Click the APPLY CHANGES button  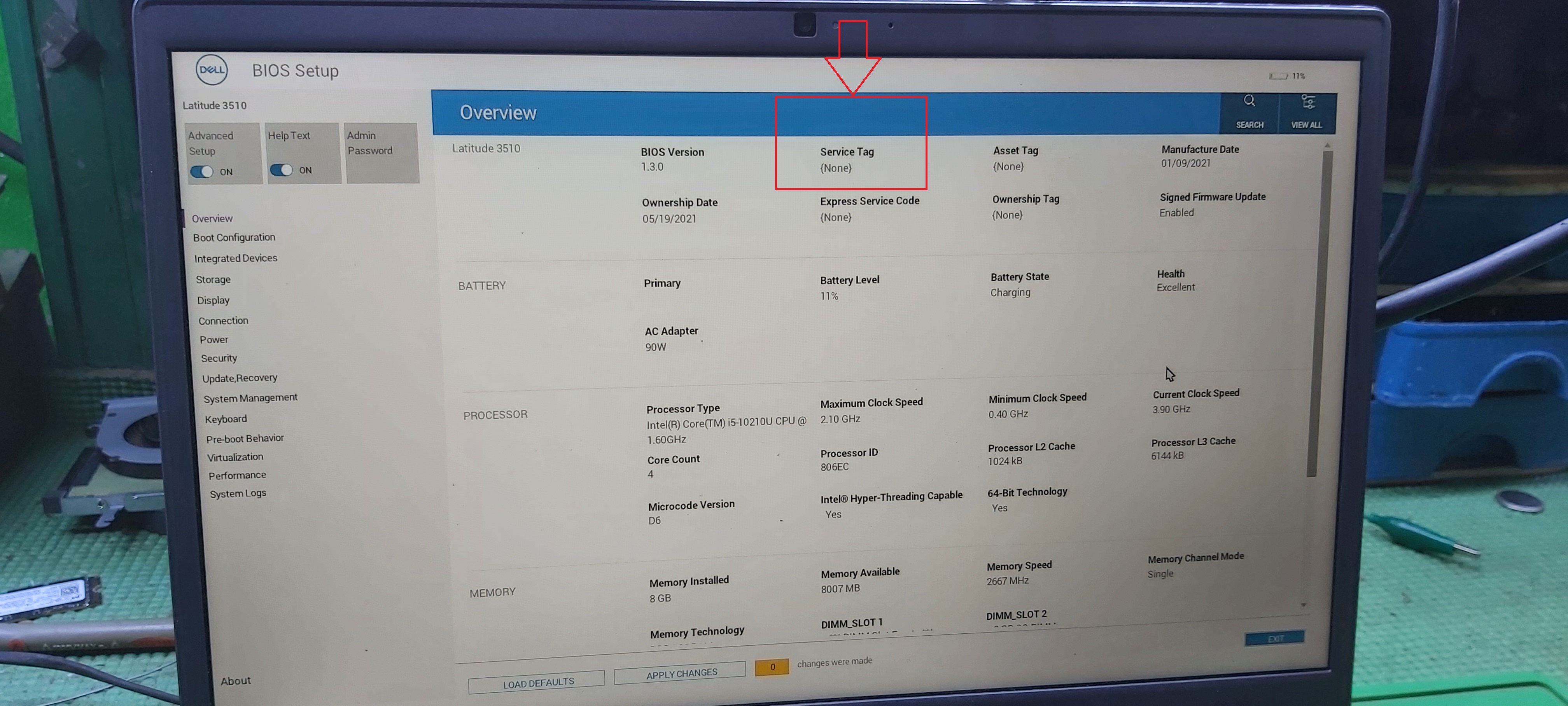[680, 674]
